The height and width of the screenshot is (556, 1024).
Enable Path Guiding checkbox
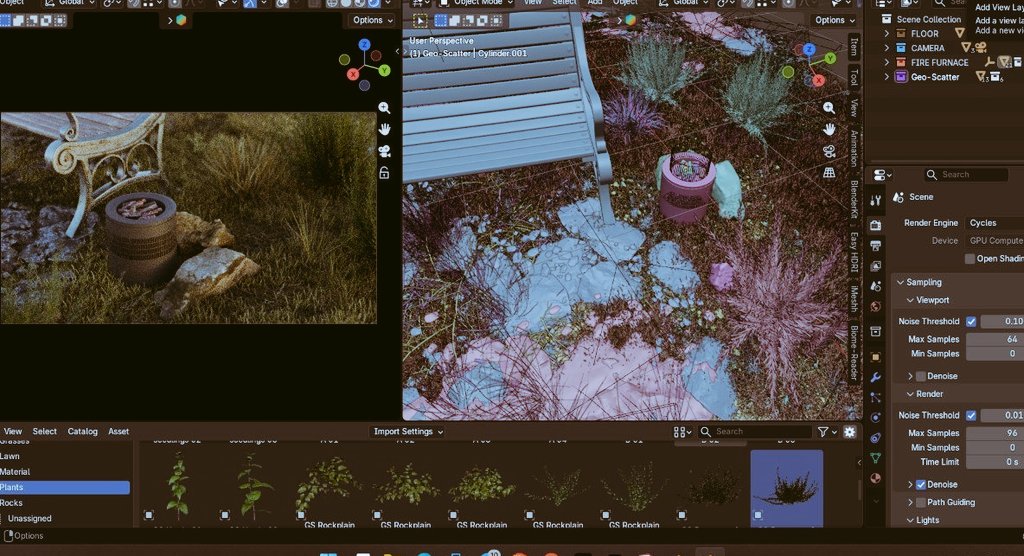tap(921, 502)
